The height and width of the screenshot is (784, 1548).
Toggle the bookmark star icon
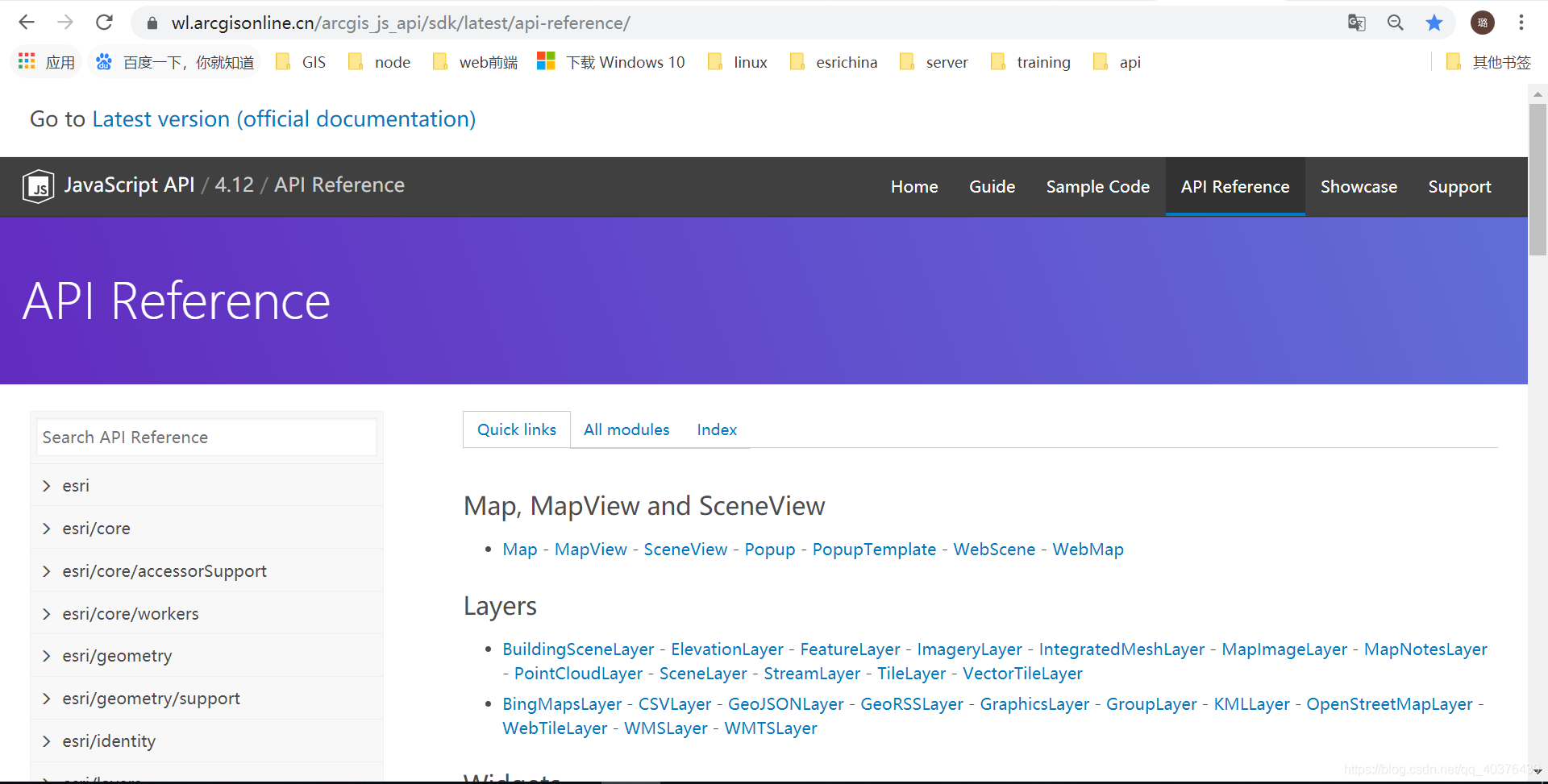coord(1434,23)
